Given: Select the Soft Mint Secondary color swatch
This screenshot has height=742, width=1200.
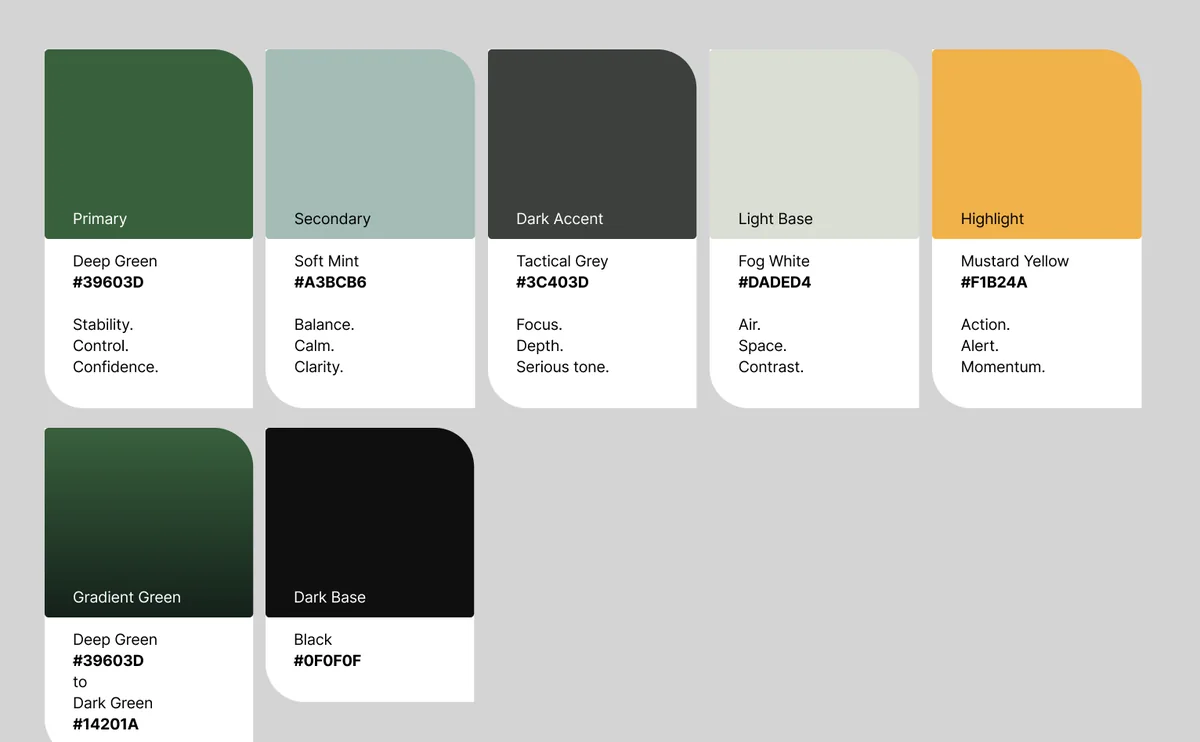Looking at the screenshot, I should [370, 144].
